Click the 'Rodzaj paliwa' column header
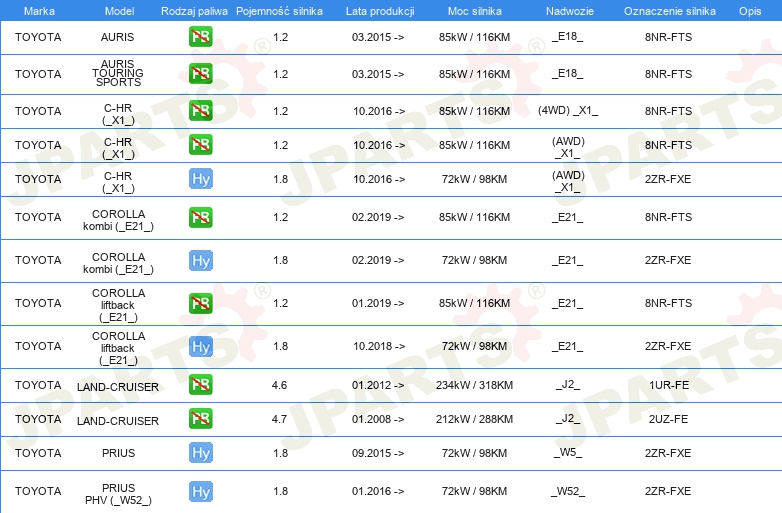The height and width of the screenshot is (513, 782). [x=195, y=11]
